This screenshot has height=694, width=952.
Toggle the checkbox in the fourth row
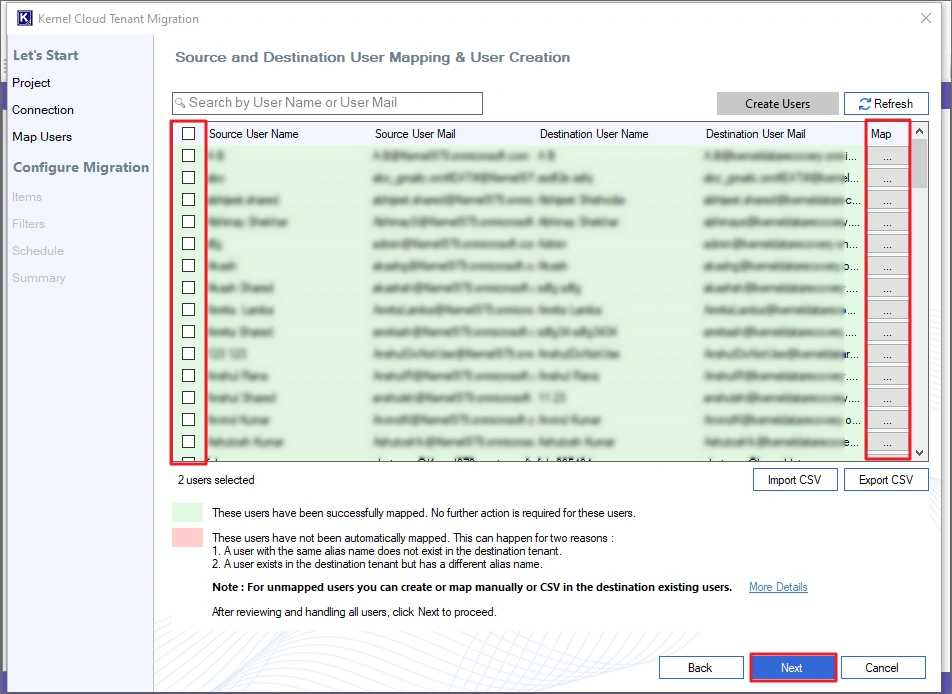[x=188, y=221]
